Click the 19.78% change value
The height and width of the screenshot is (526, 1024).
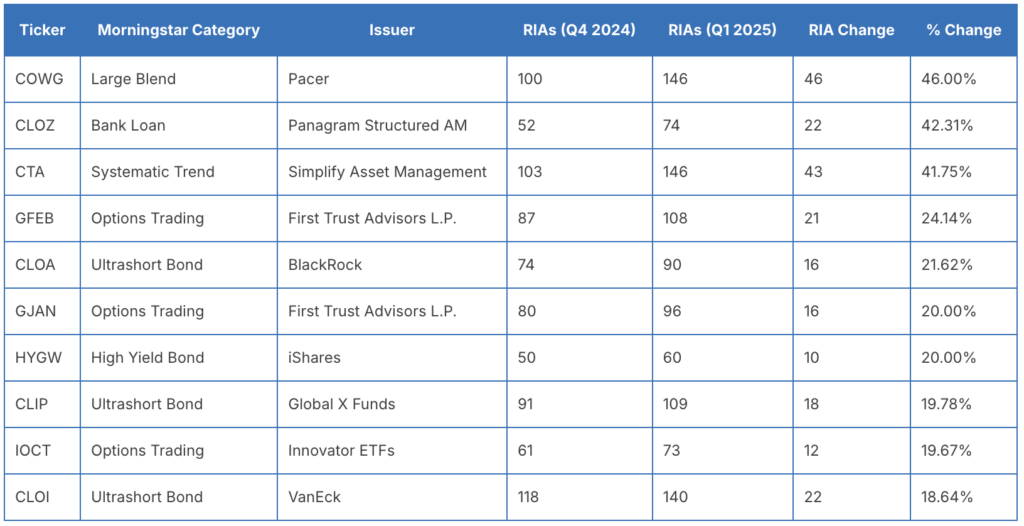pos(946,404)
